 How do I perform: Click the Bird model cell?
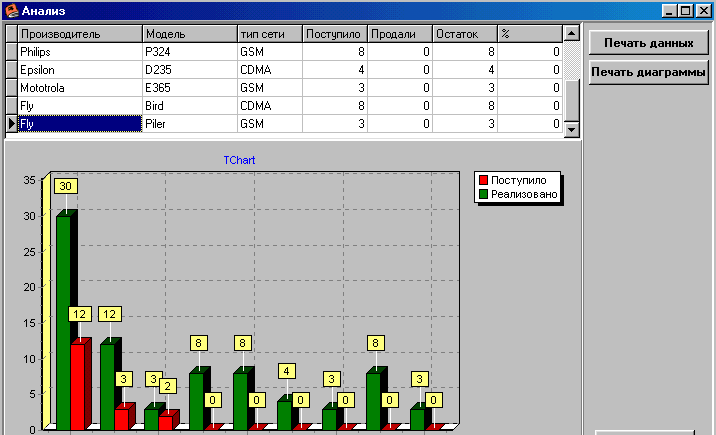point(190,106)
